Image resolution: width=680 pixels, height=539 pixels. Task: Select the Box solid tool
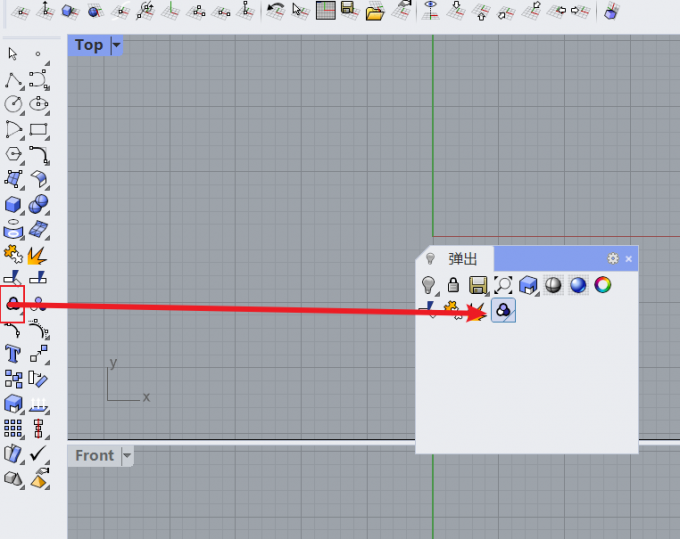click(x=13, y=204)
